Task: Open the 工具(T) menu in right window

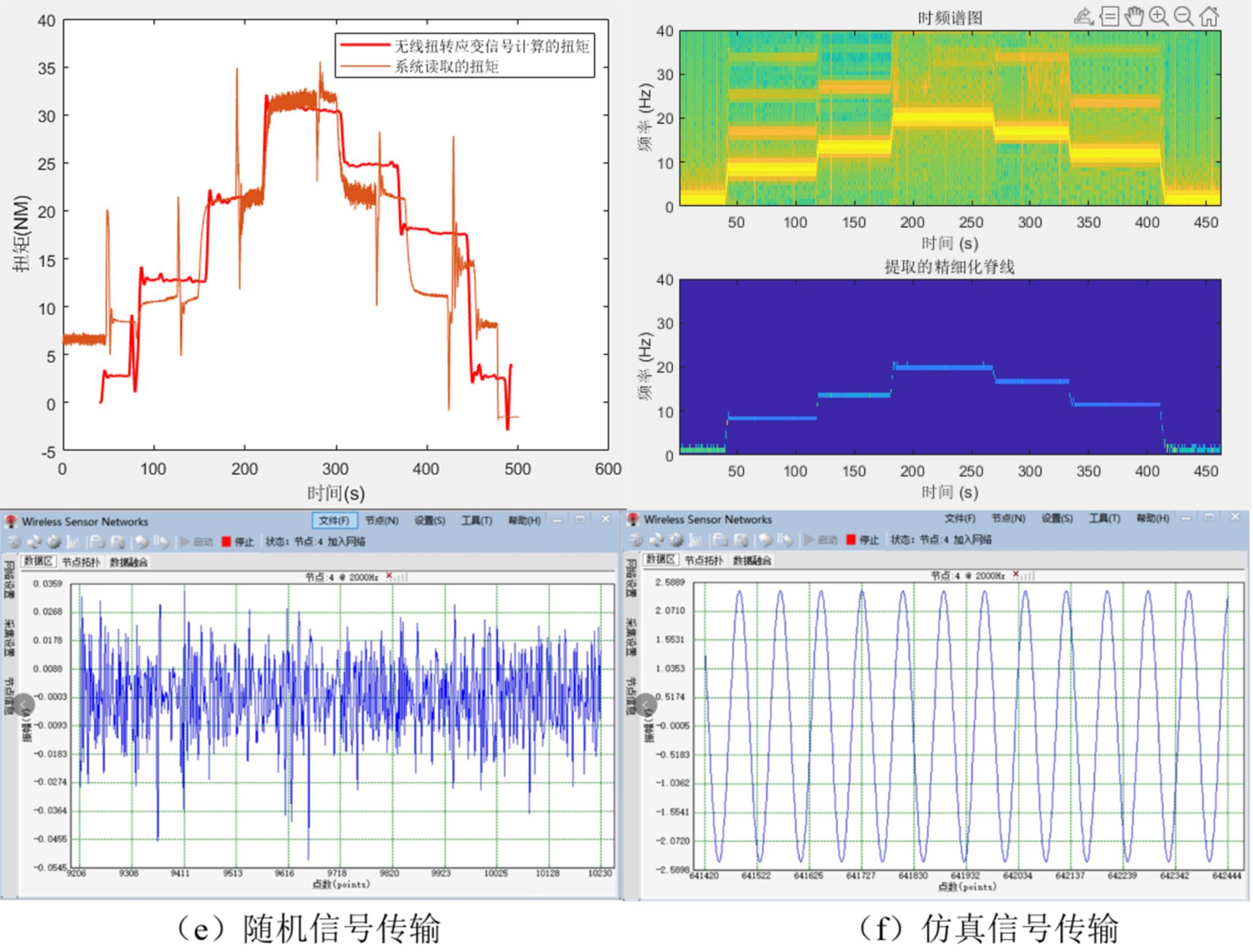Action: pyautogui.click(x=1104, y=519)
